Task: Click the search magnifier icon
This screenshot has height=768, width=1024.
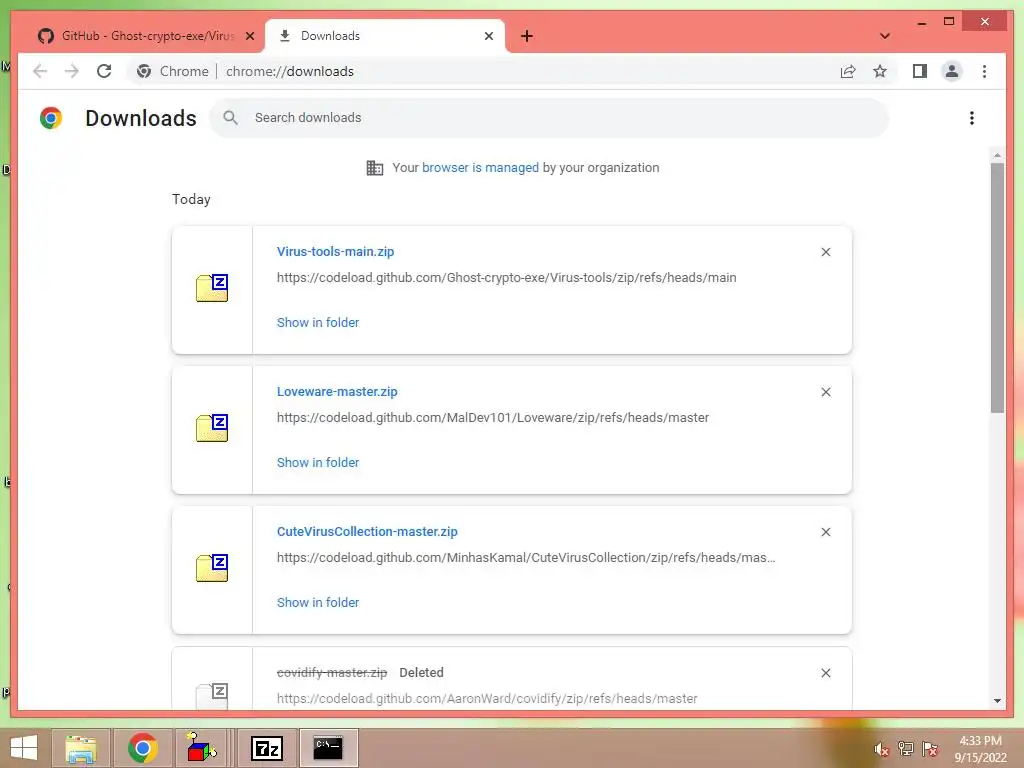Action: click(x=230, y=118)
